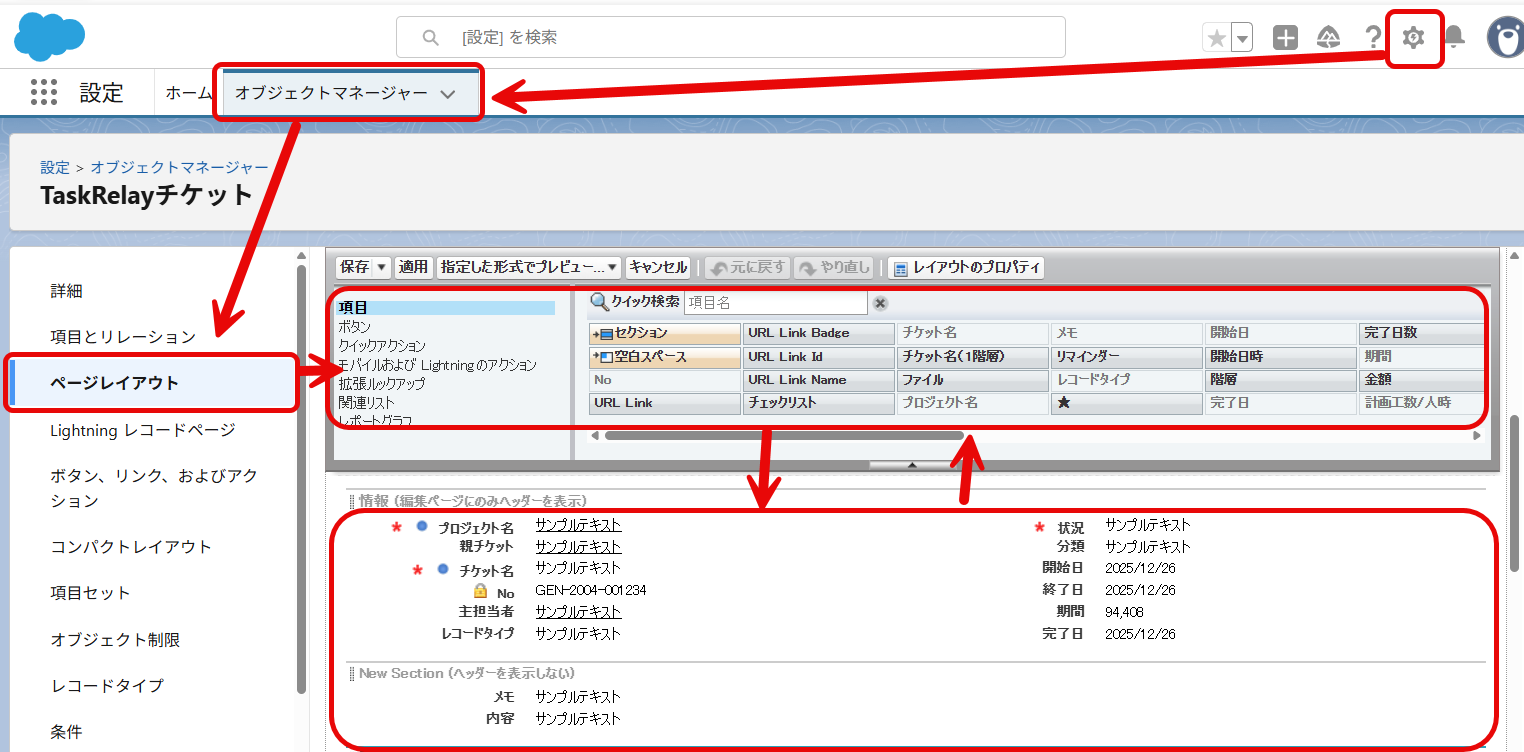Click the 親チケット サンプルテキスト link

(x=578, y=547)
